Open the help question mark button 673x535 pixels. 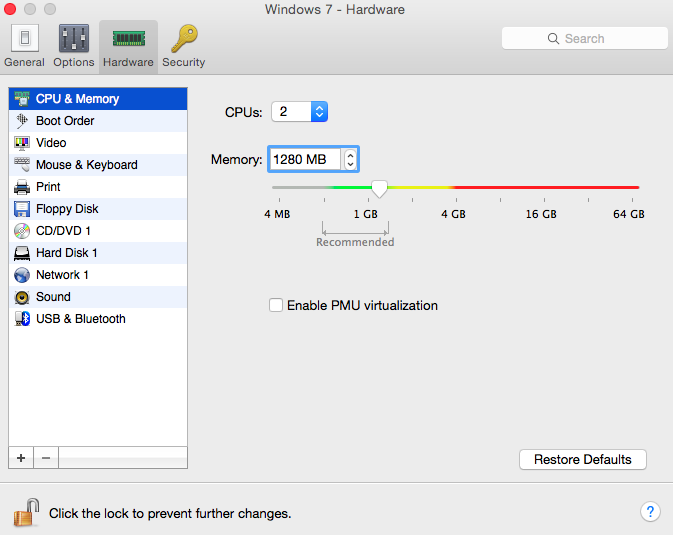pos(650,511)
